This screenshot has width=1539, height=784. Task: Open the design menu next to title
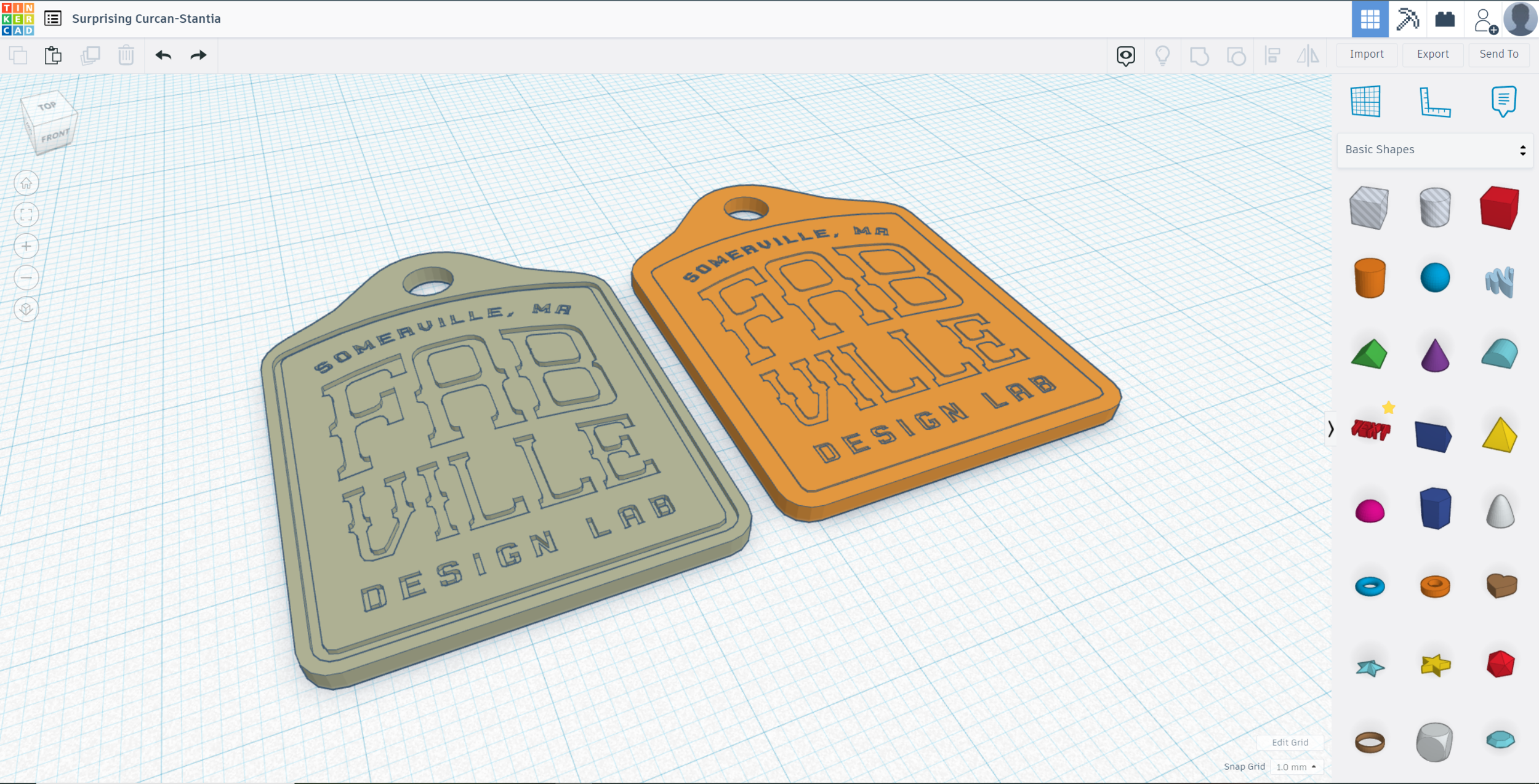pyautogui.click(x=54, y=18)
